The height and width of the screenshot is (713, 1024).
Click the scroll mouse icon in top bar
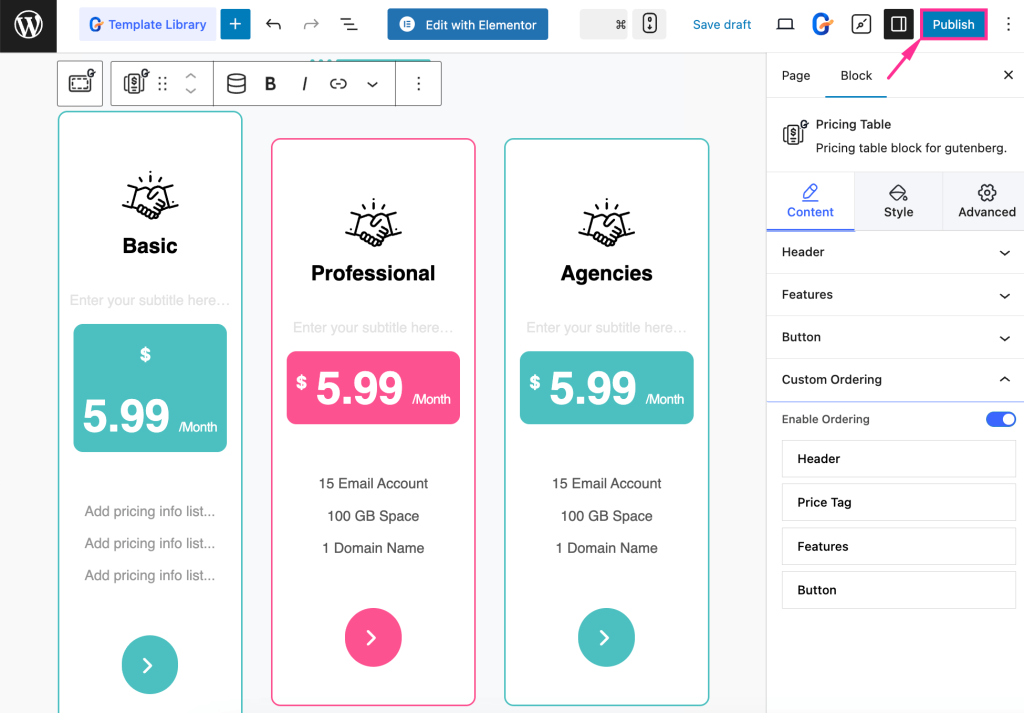(x=649, y=24)
